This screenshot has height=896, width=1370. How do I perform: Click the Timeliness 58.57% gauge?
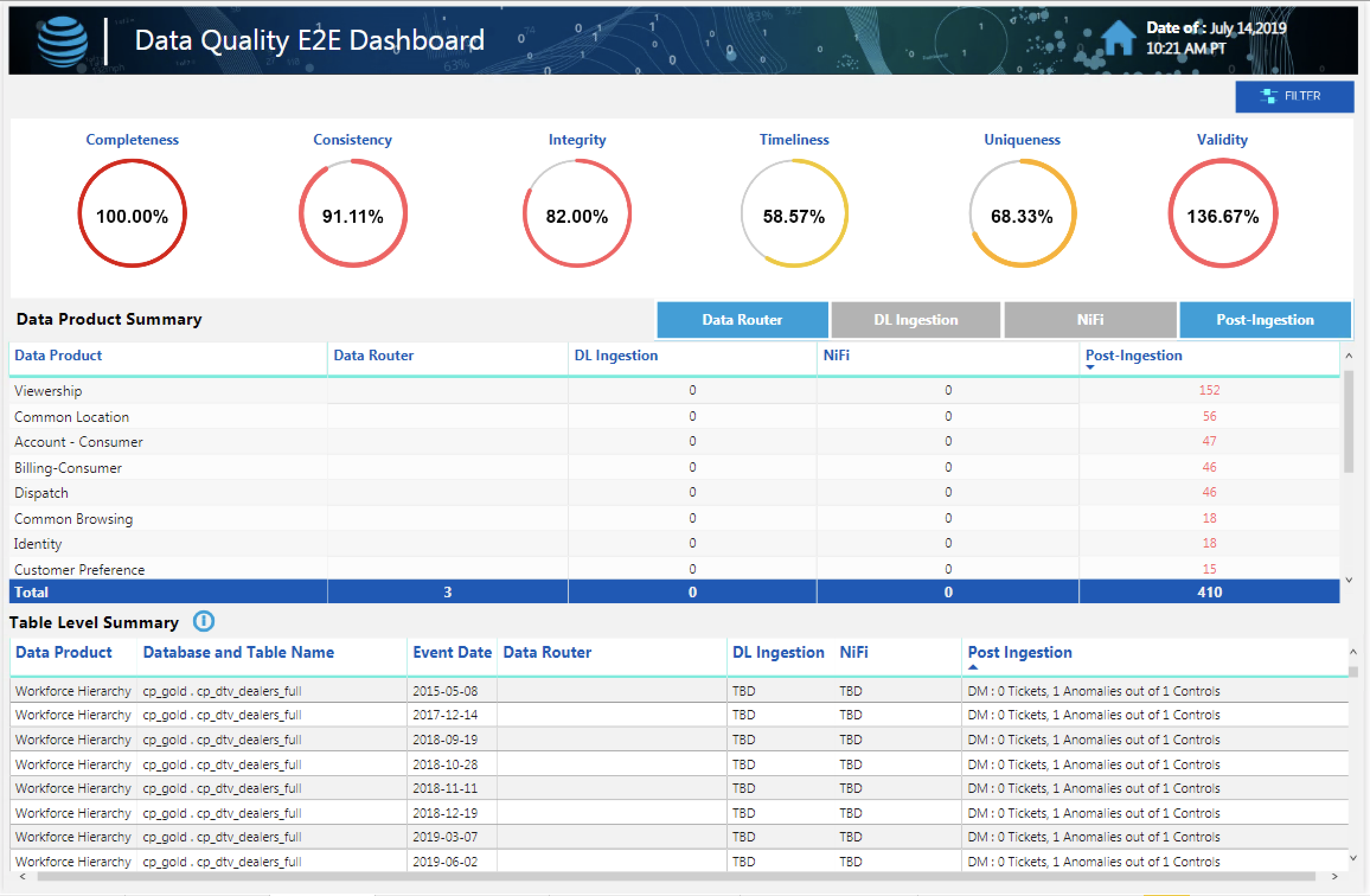coord(794,213)
